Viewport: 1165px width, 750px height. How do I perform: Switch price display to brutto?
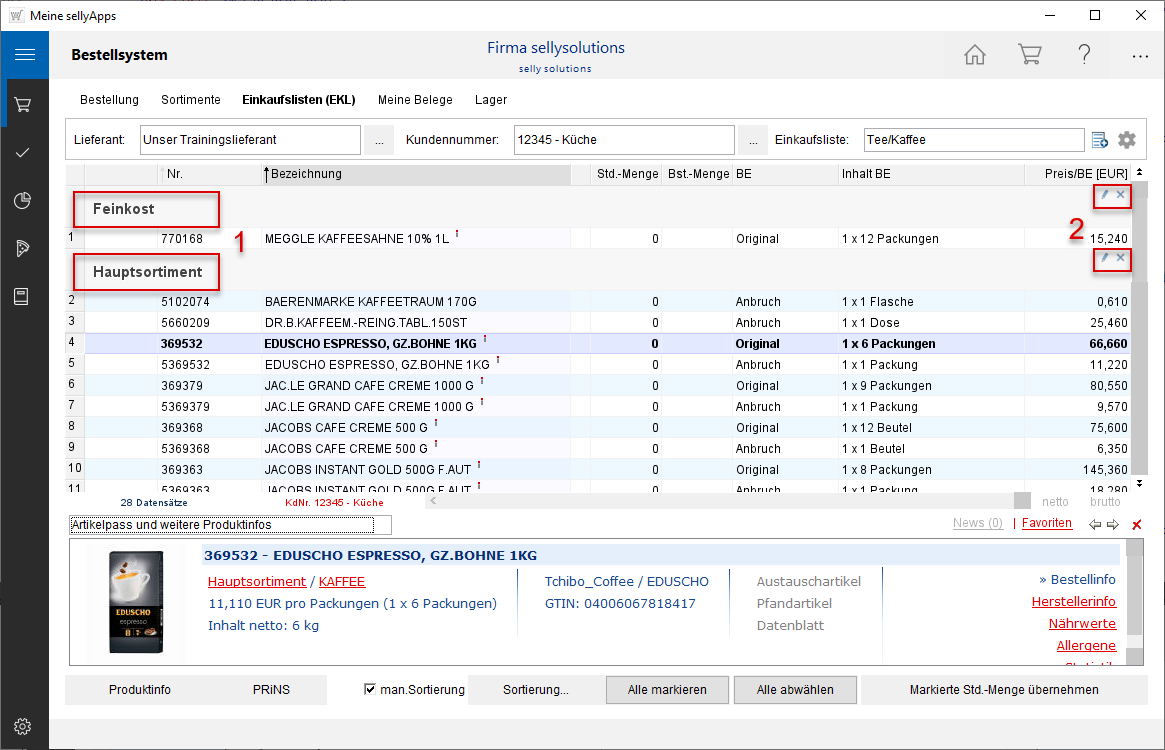pos(1105,502)
